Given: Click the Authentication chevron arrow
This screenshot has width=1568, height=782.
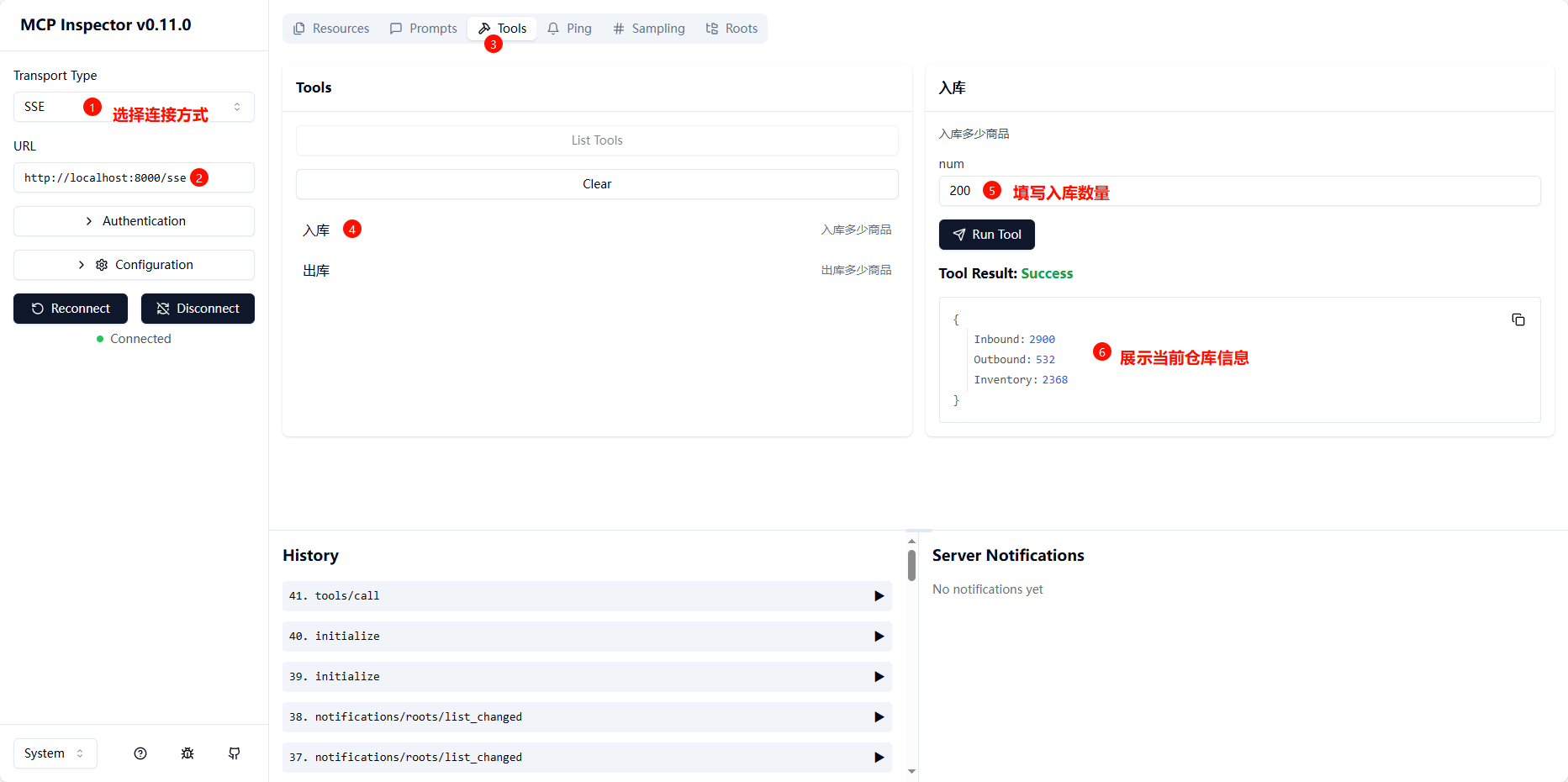Looking at the screenshot, I should (x=89, y=221).
